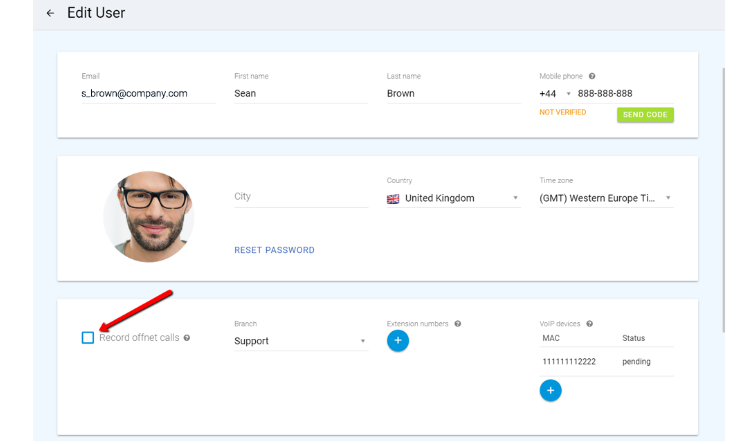Image resolution: width=742 pixels, height=444 pixels.
Task: Open the Branch dropdown showing Support
Action: [300, 341]
